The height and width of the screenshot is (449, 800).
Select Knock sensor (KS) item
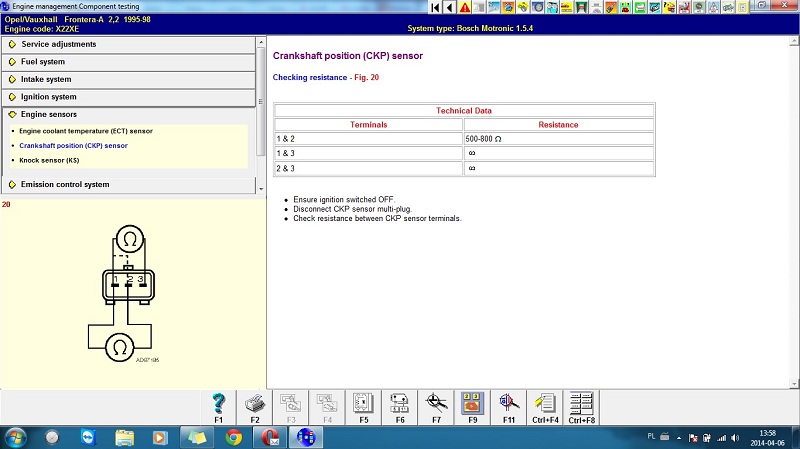click(50, 159)
